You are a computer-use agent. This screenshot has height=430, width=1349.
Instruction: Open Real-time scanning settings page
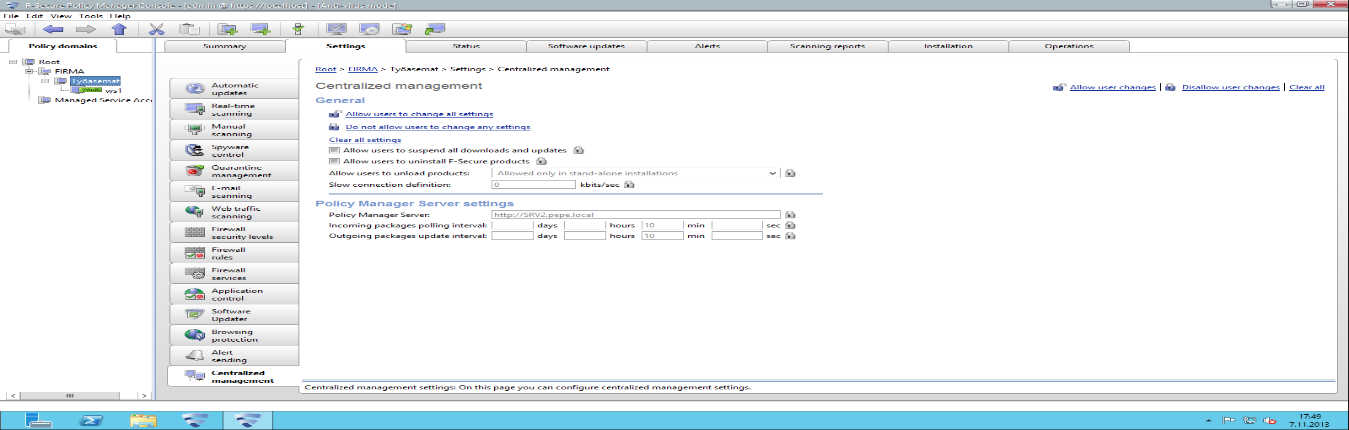click(x=232, y=110)
